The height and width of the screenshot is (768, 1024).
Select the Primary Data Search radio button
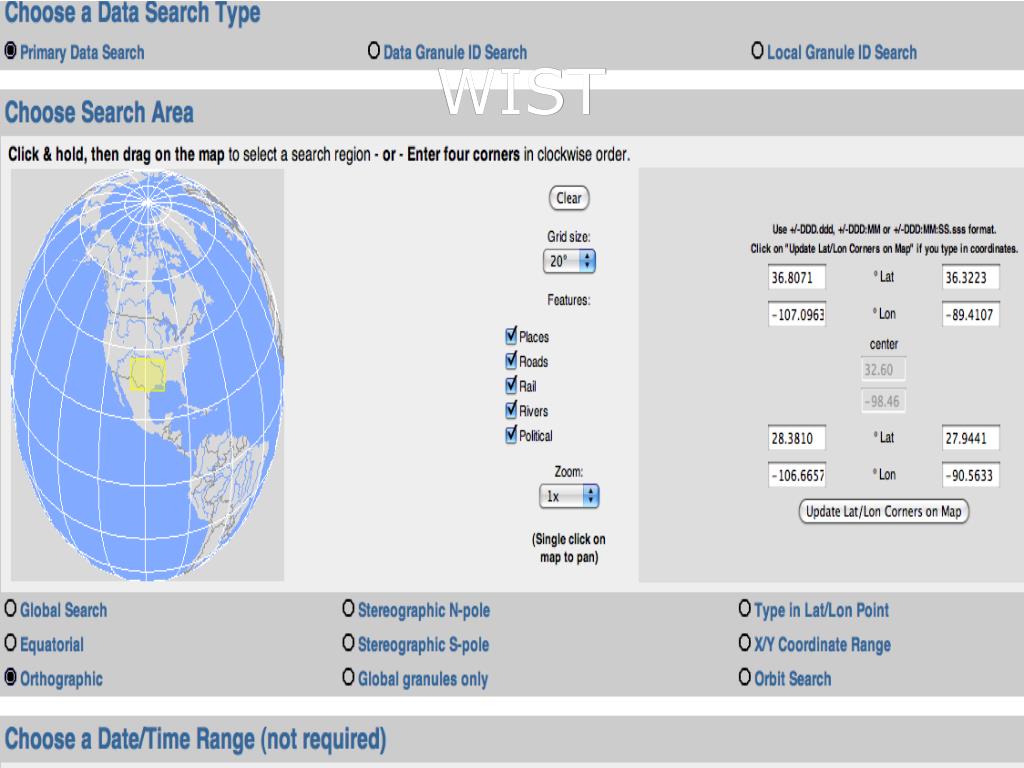click(10, 51)
